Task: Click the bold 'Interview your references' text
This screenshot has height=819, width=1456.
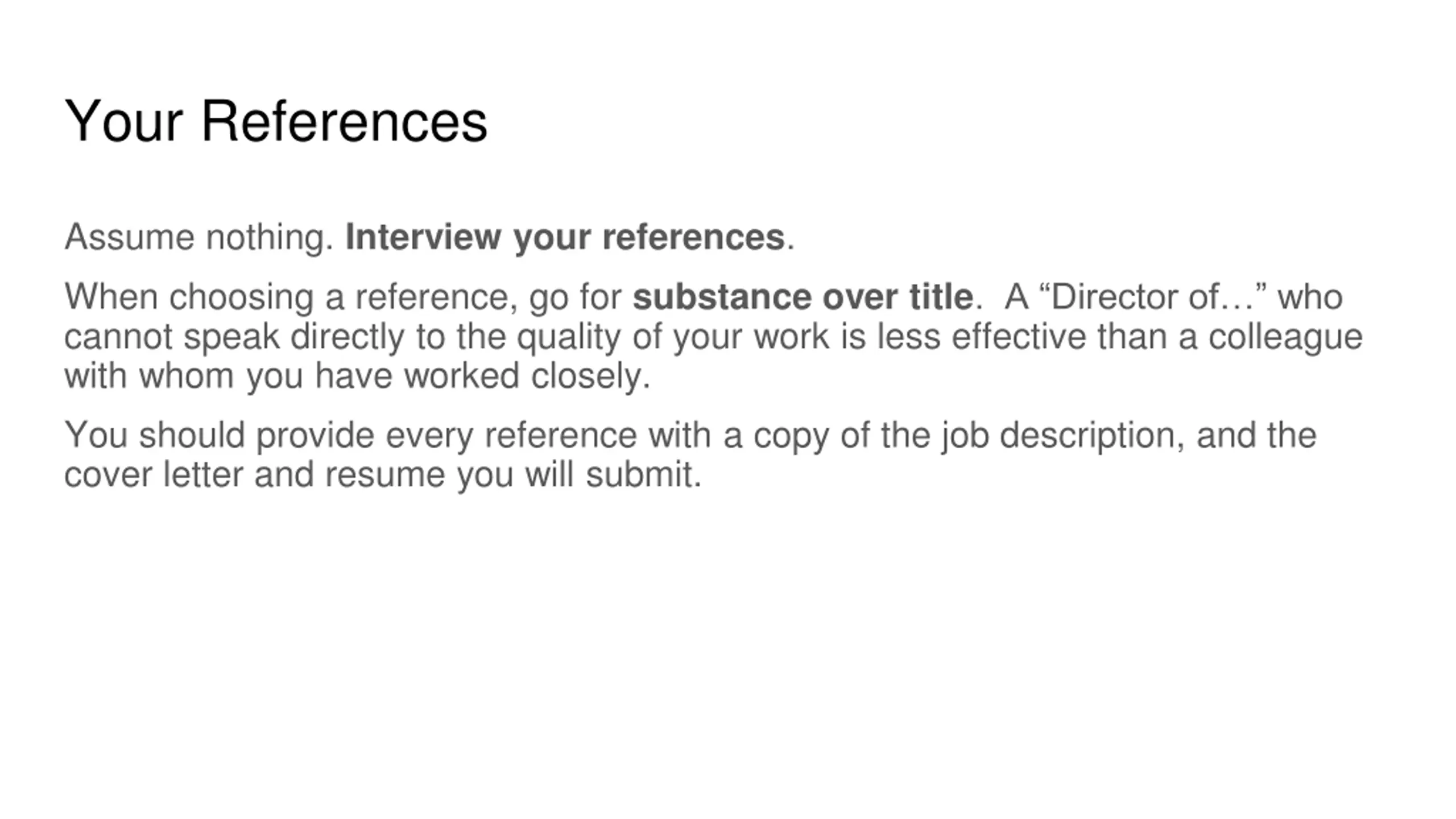Action: [x=565, y=237]
